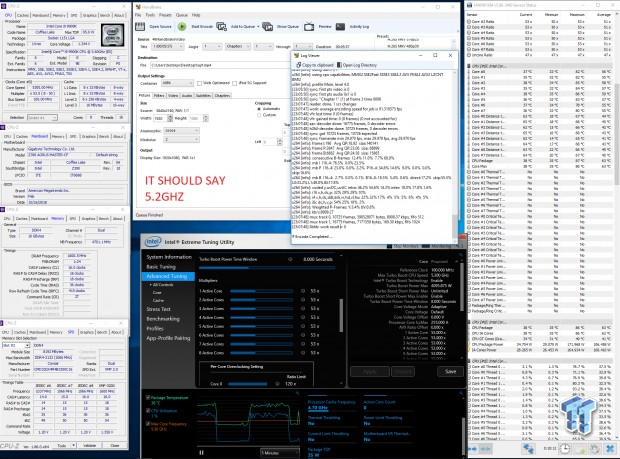Click info icon beside Turbo Boost Power Time Window
620x459 pixels.
click(290, 259)
